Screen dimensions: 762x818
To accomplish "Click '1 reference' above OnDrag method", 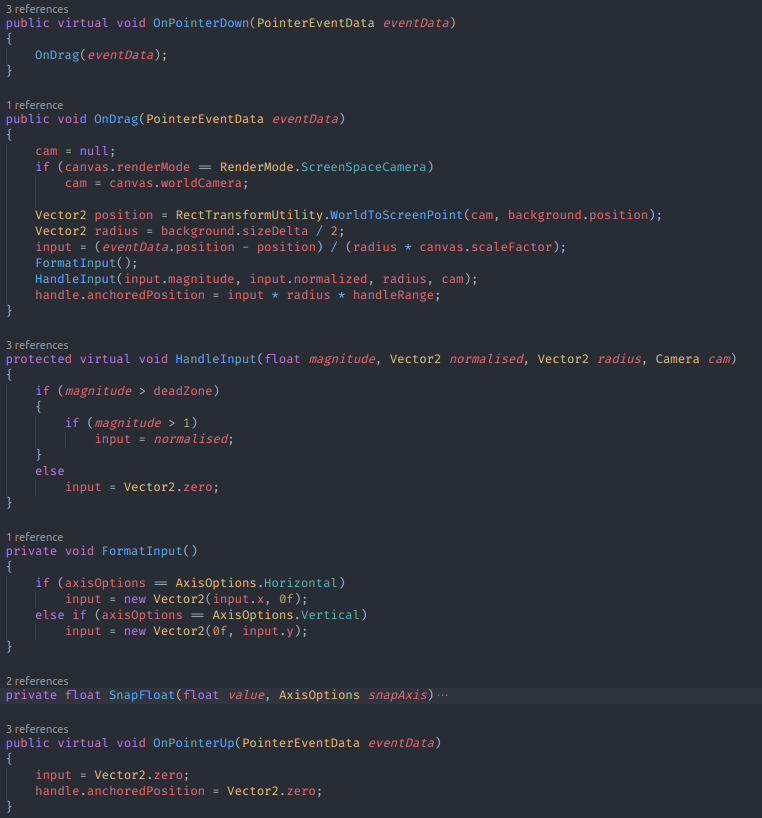I will 34,105.
